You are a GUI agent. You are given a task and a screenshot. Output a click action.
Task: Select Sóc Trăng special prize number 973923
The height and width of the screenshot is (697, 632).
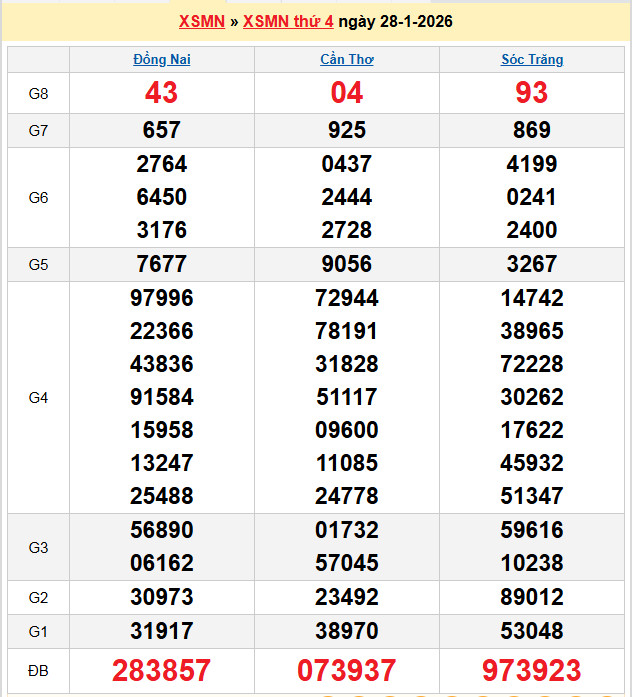pos(531,670)
